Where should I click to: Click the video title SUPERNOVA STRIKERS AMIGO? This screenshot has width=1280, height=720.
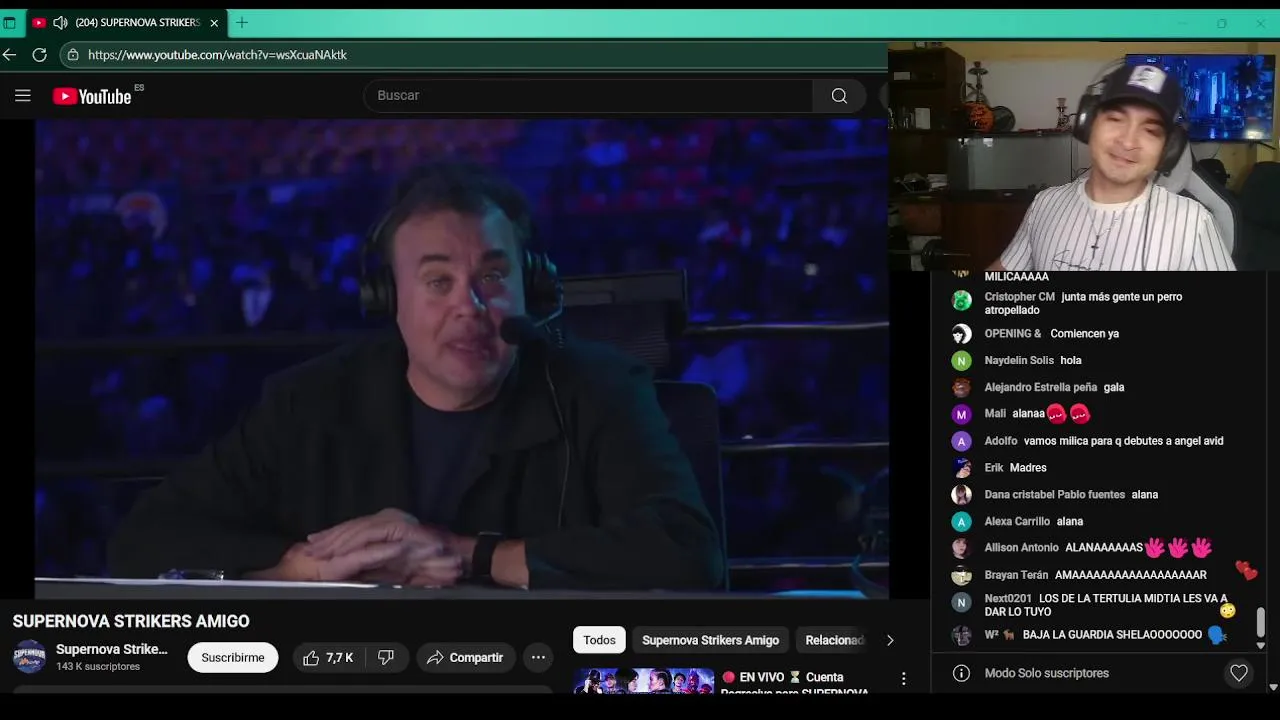[x=131, y=621]
